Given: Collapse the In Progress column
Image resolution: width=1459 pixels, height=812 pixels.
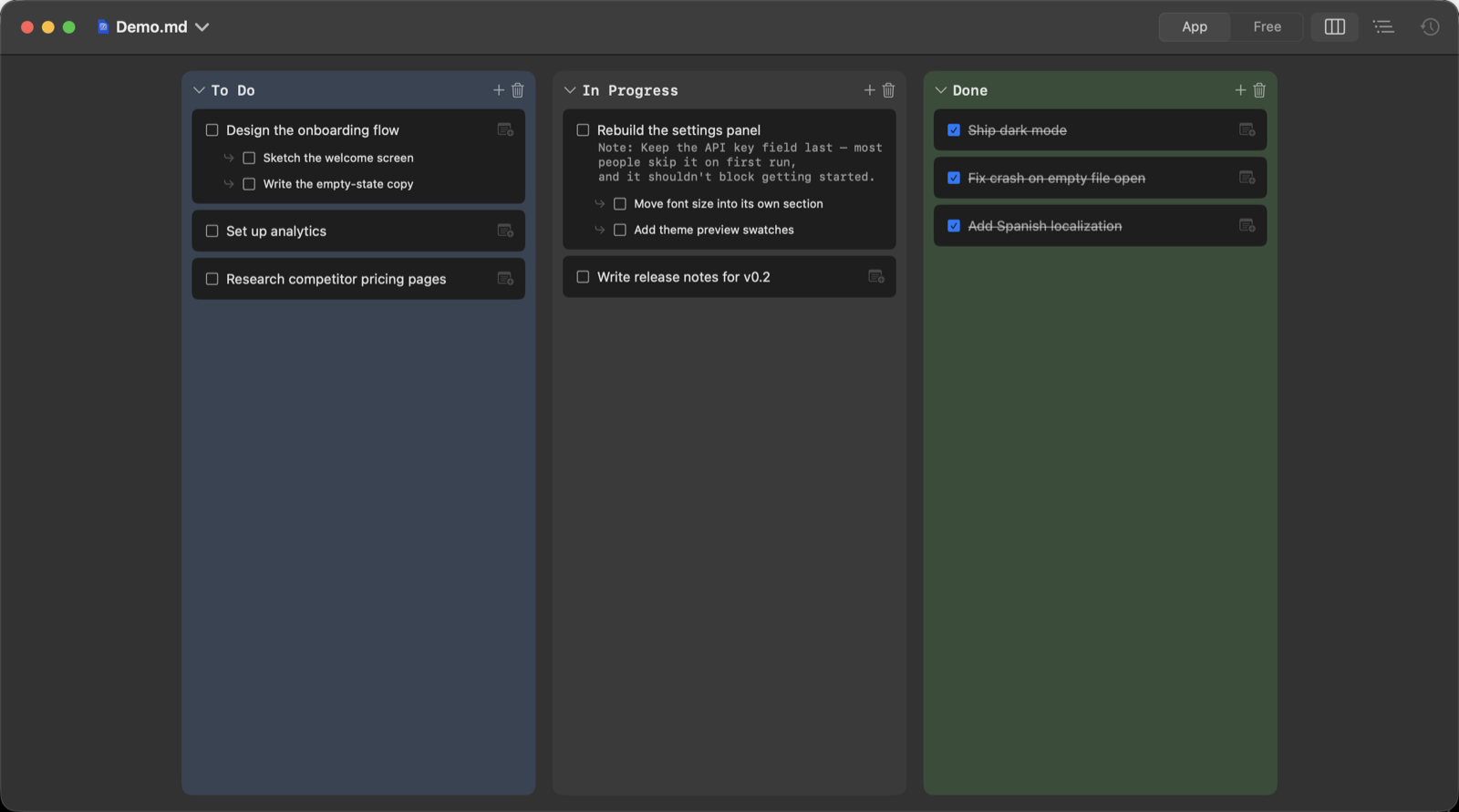Looking at the screenshot, I should (570, 90).
